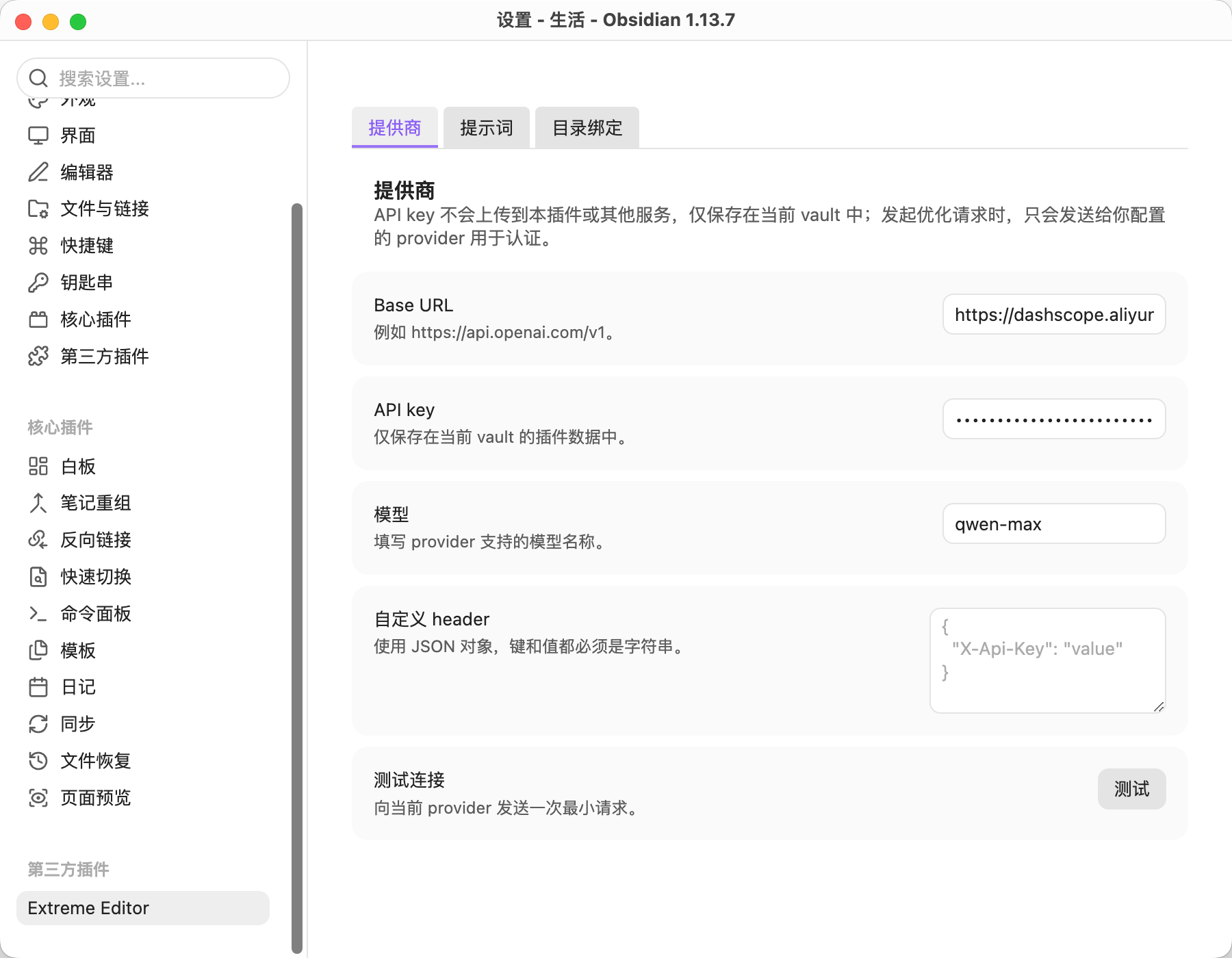Open 钥匙串 settings label
This screenshot has width=1232, height=958.
(x=87, y=283)
